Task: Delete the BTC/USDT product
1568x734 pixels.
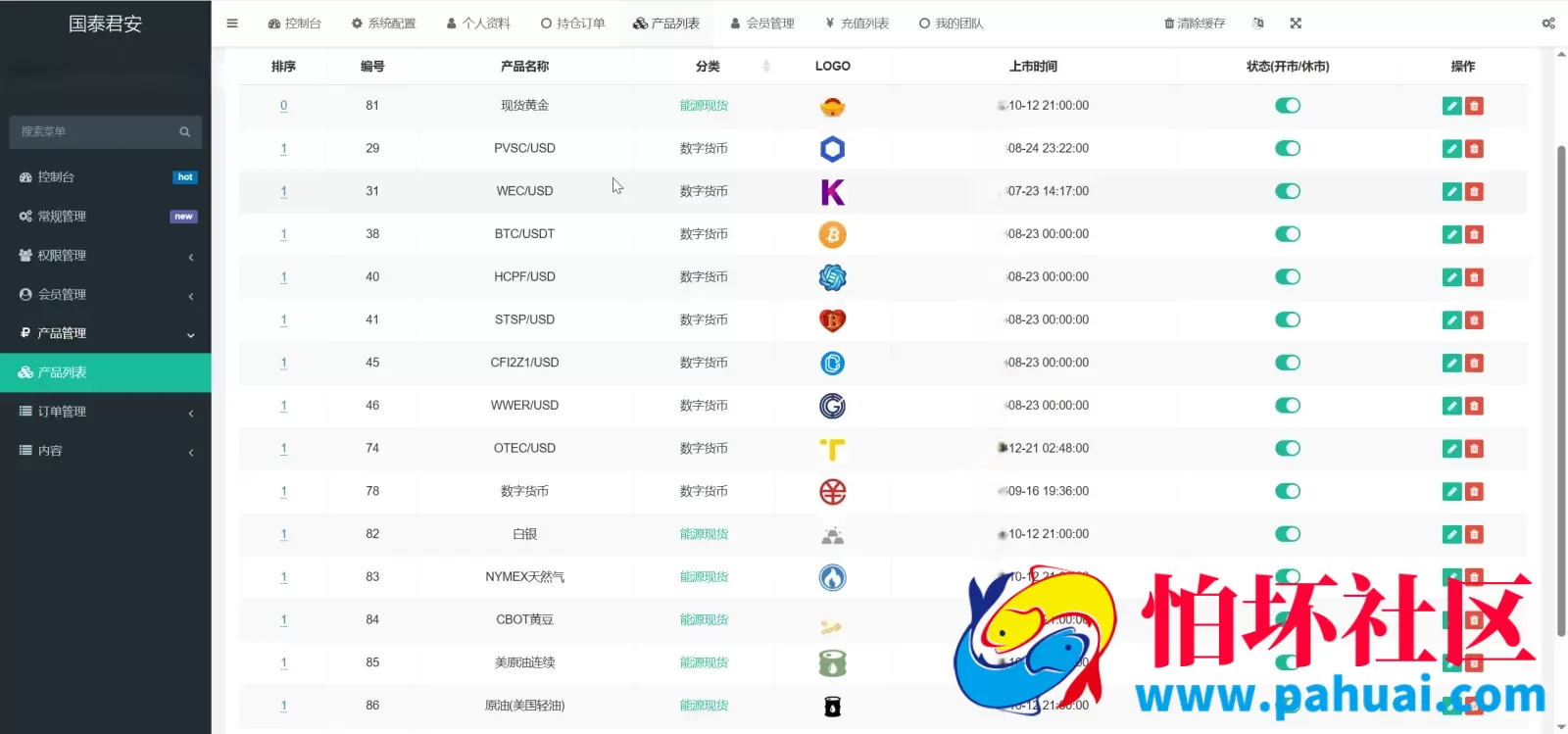Action: click(x=1474, y=234)
